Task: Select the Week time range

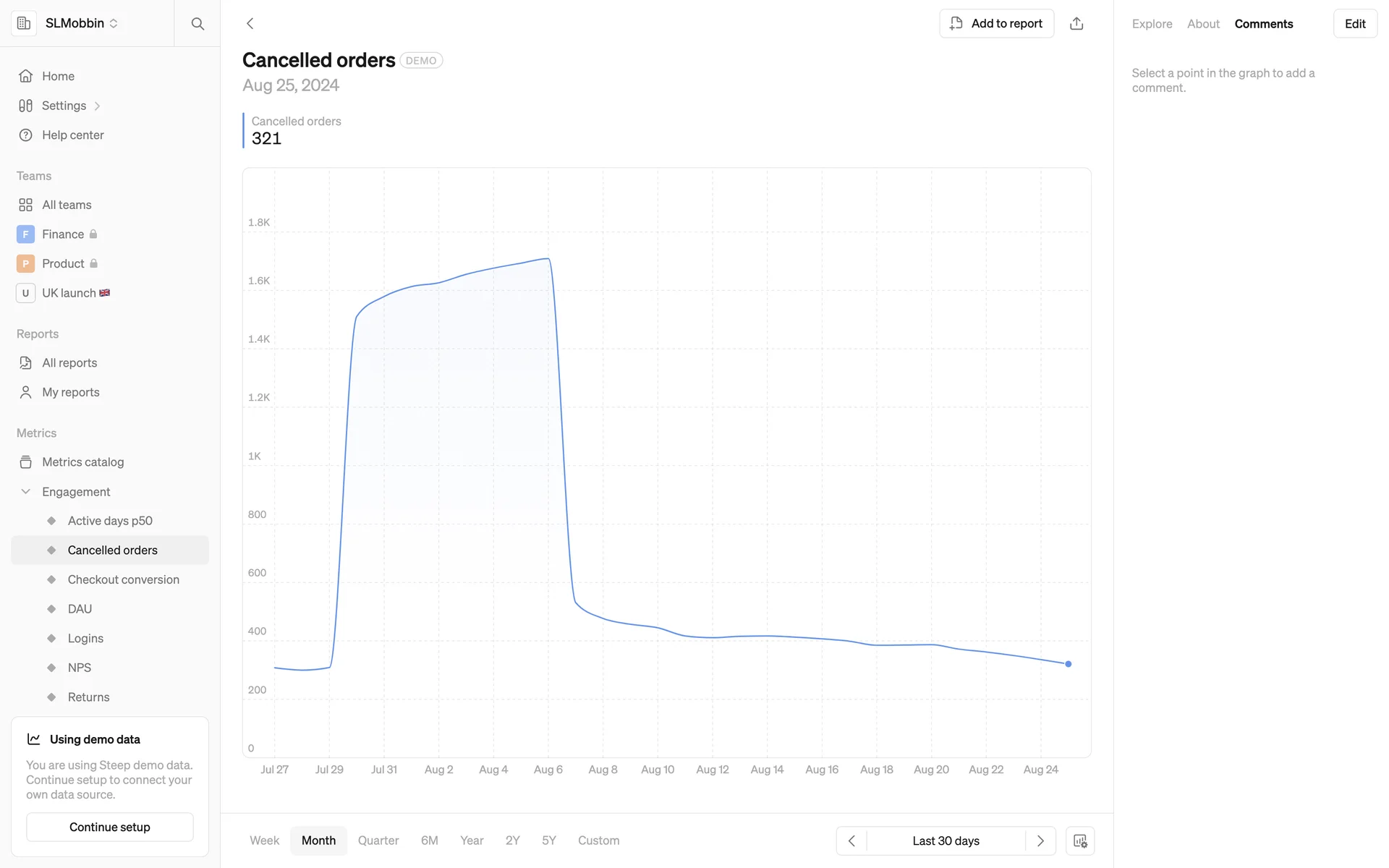Action: point(264,841)
